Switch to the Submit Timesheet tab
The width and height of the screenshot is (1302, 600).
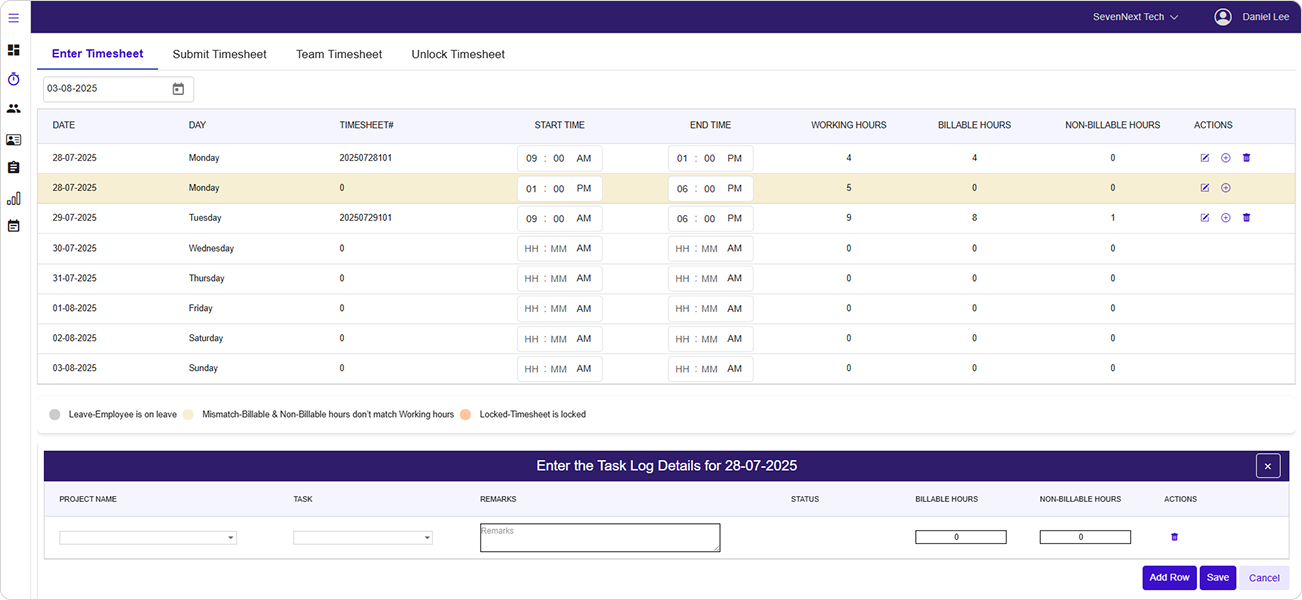219,54
